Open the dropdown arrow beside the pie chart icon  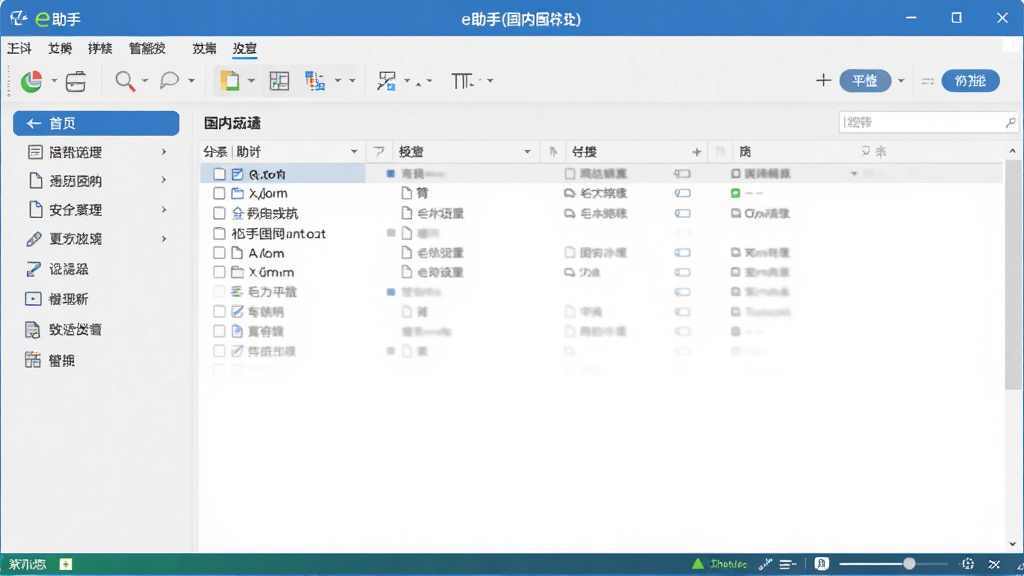[x=54, y=81]
